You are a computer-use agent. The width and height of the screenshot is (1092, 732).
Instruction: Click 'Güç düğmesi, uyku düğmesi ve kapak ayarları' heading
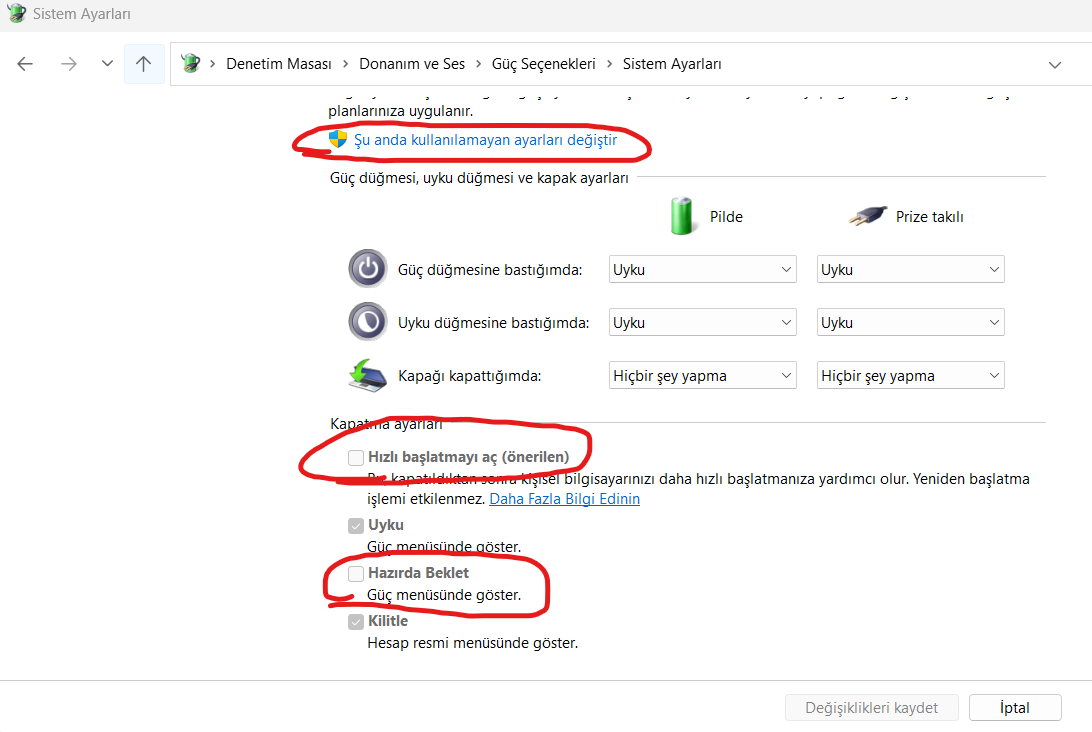click(x=479, y=178)
